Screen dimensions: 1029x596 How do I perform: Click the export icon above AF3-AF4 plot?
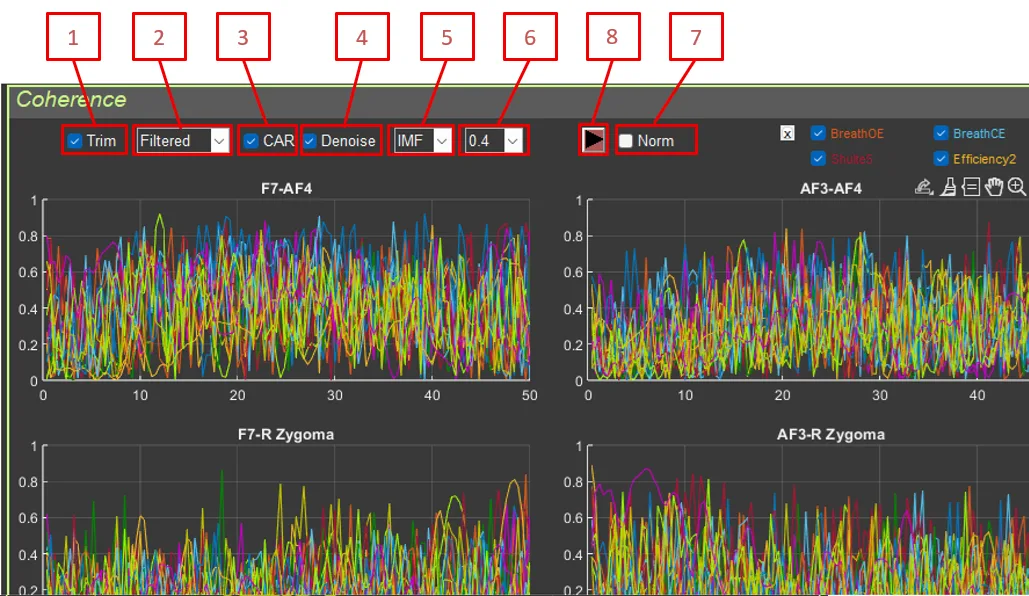pyautogui.click(x=925, y=187)
